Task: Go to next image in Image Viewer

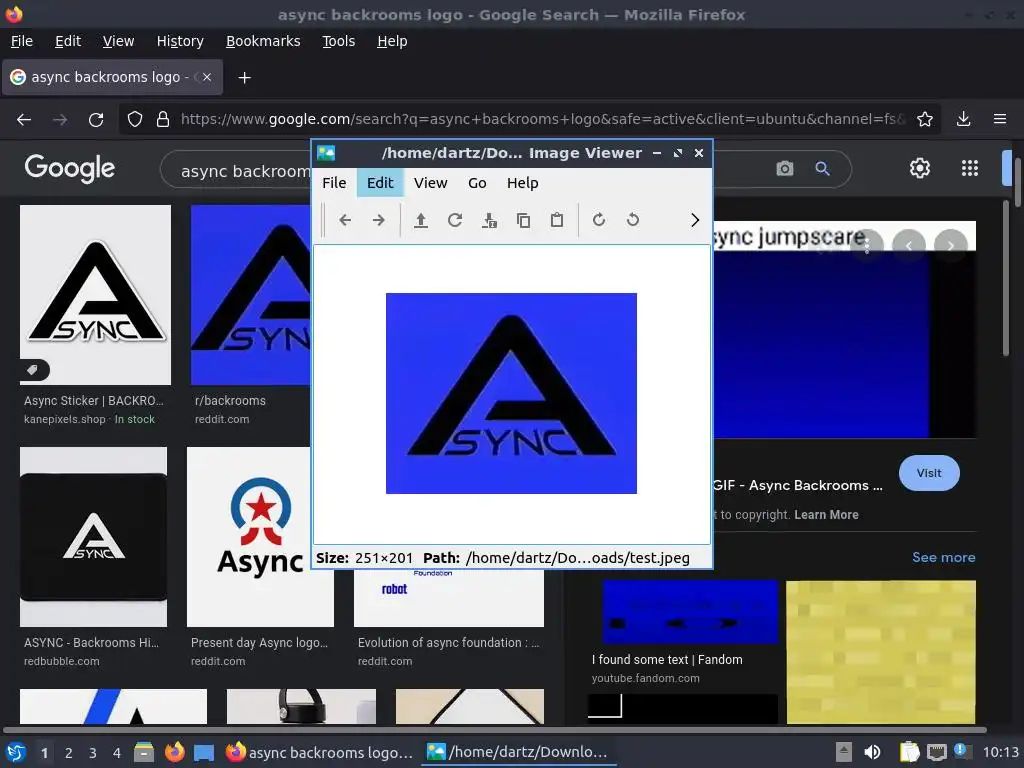Action: 379,220
